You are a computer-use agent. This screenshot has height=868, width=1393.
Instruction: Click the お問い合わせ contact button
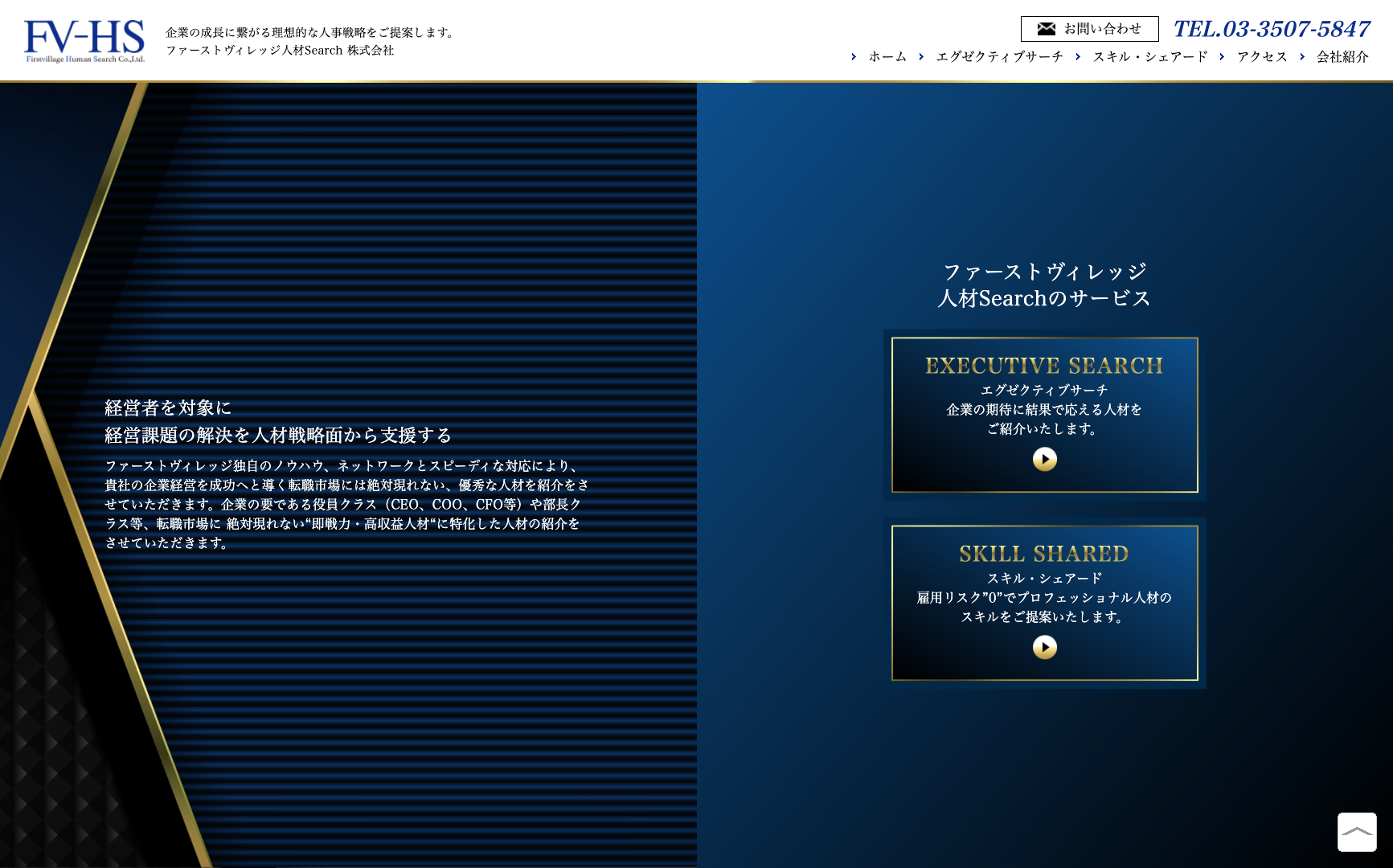[1090, 28]
